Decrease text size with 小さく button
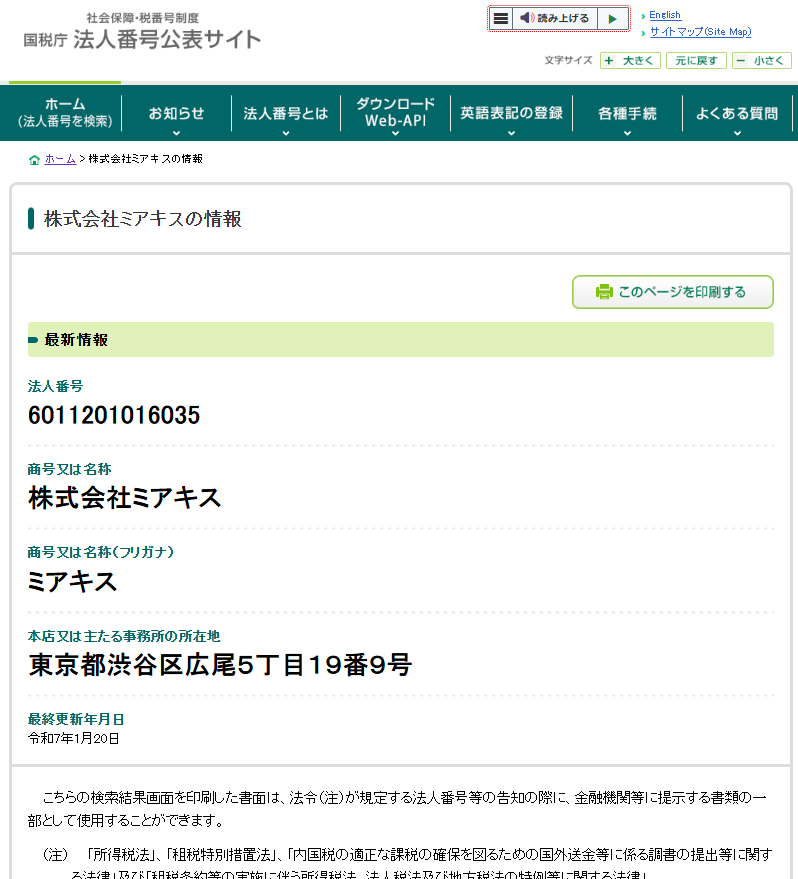The image size is (798, 879). pos(761,61)
